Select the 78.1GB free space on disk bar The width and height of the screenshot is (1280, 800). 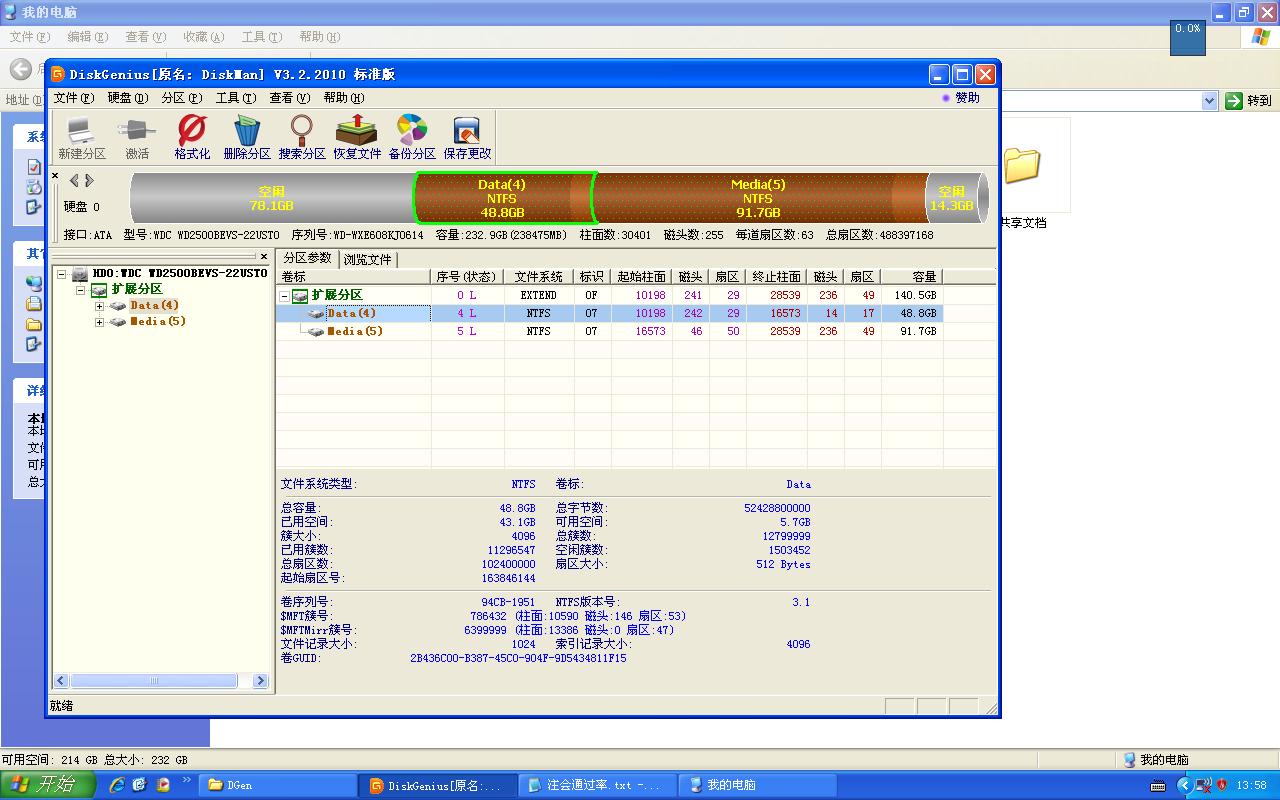[x=271, y=198]
